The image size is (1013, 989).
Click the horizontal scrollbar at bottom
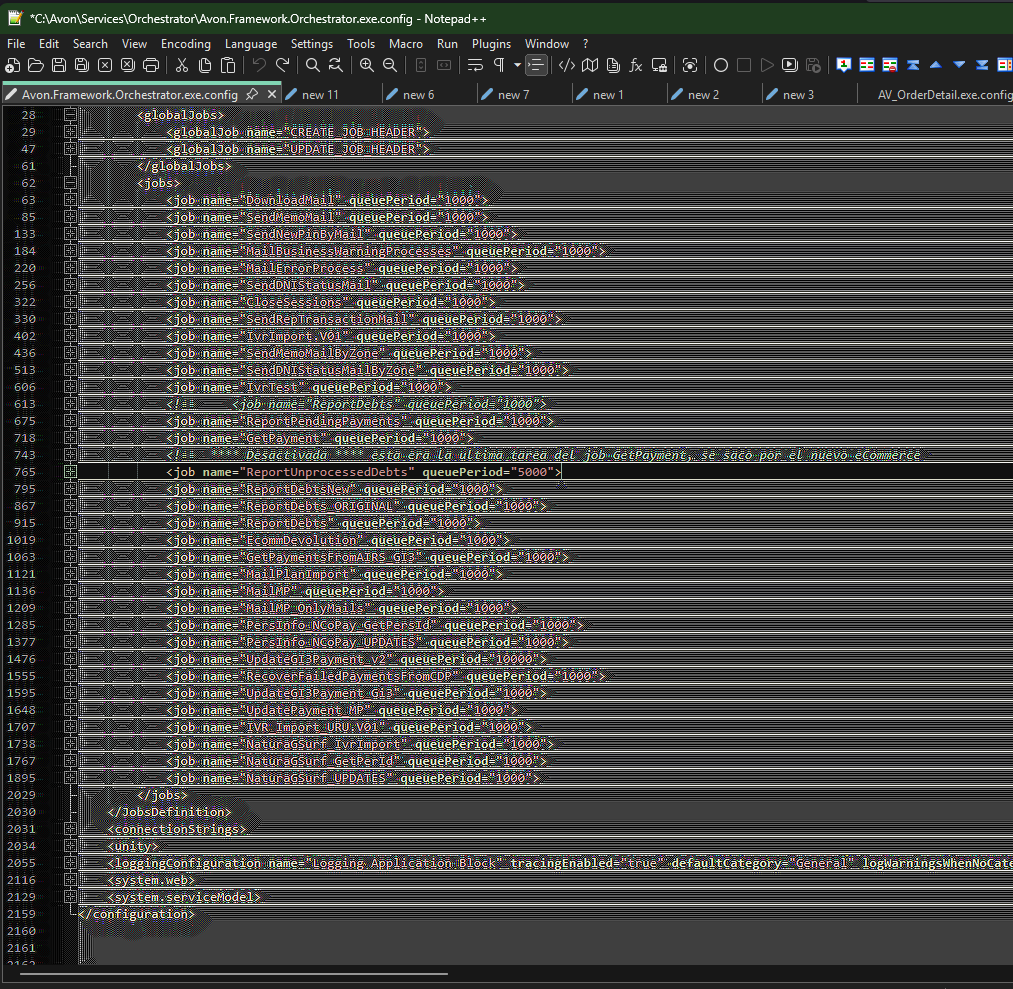pos(233,973)
